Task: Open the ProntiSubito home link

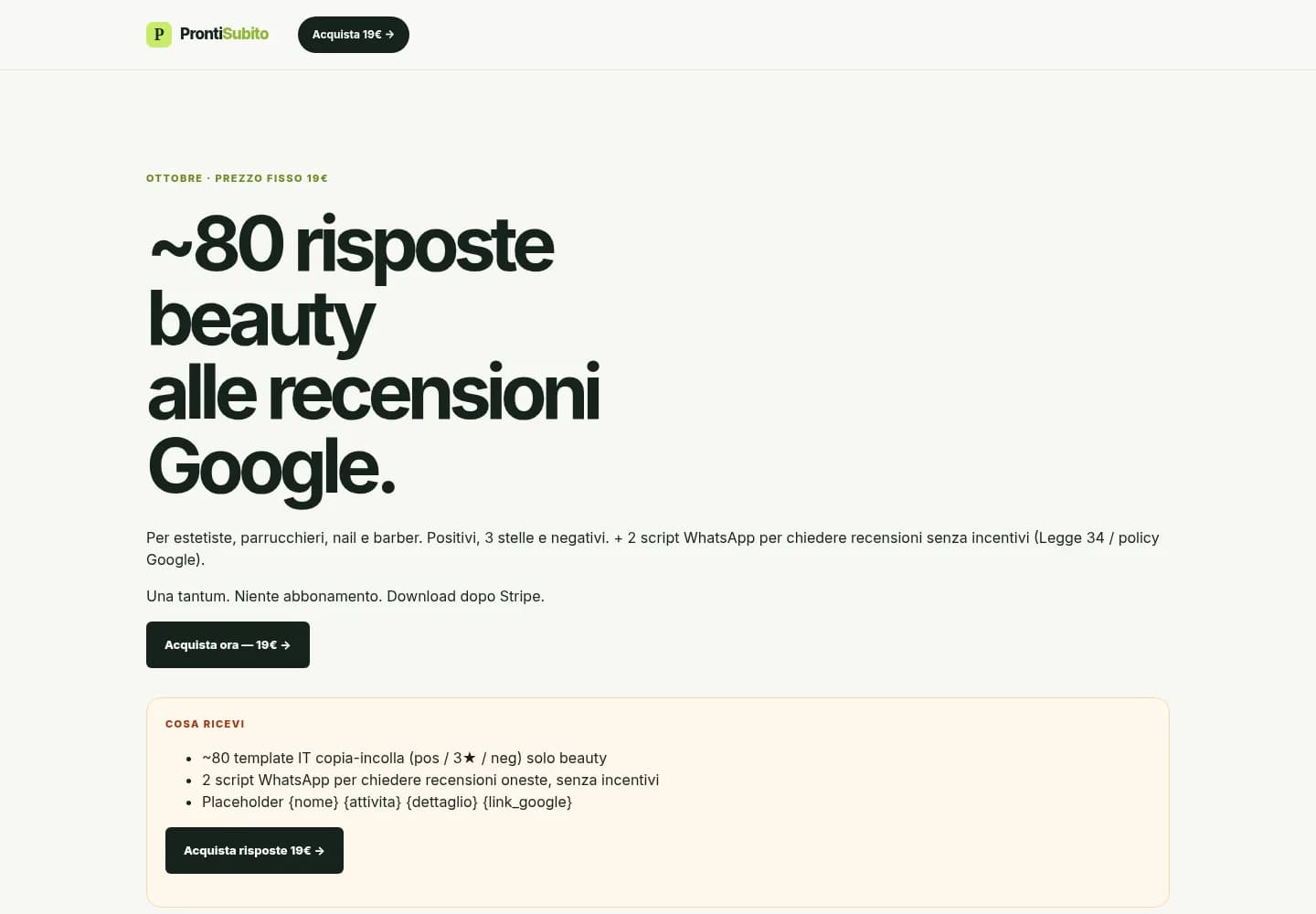Action: pos(207,35)
